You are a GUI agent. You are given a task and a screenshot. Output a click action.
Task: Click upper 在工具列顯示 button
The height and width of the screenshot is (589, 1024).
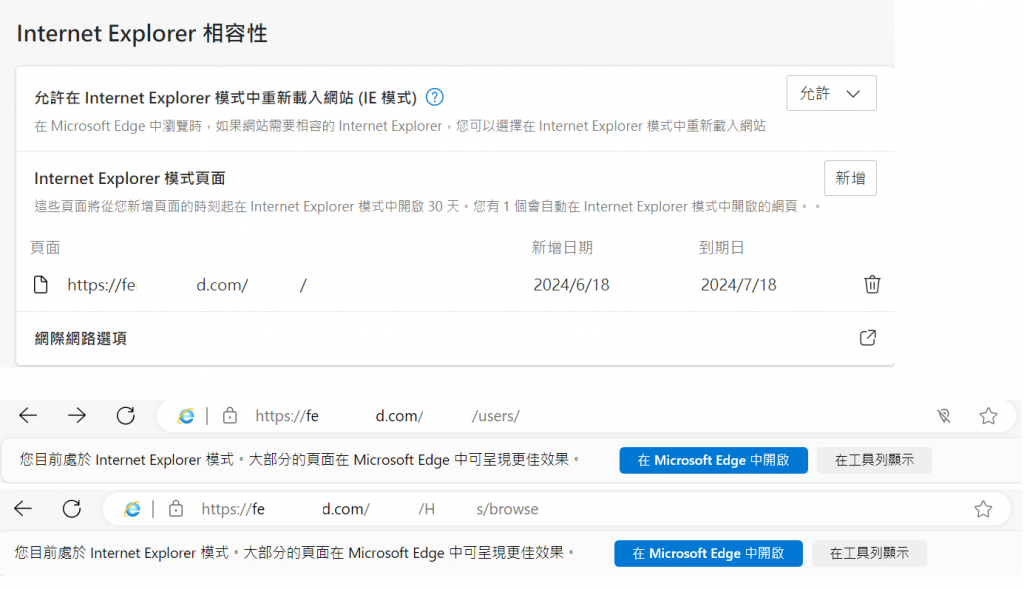click(874, 460)
